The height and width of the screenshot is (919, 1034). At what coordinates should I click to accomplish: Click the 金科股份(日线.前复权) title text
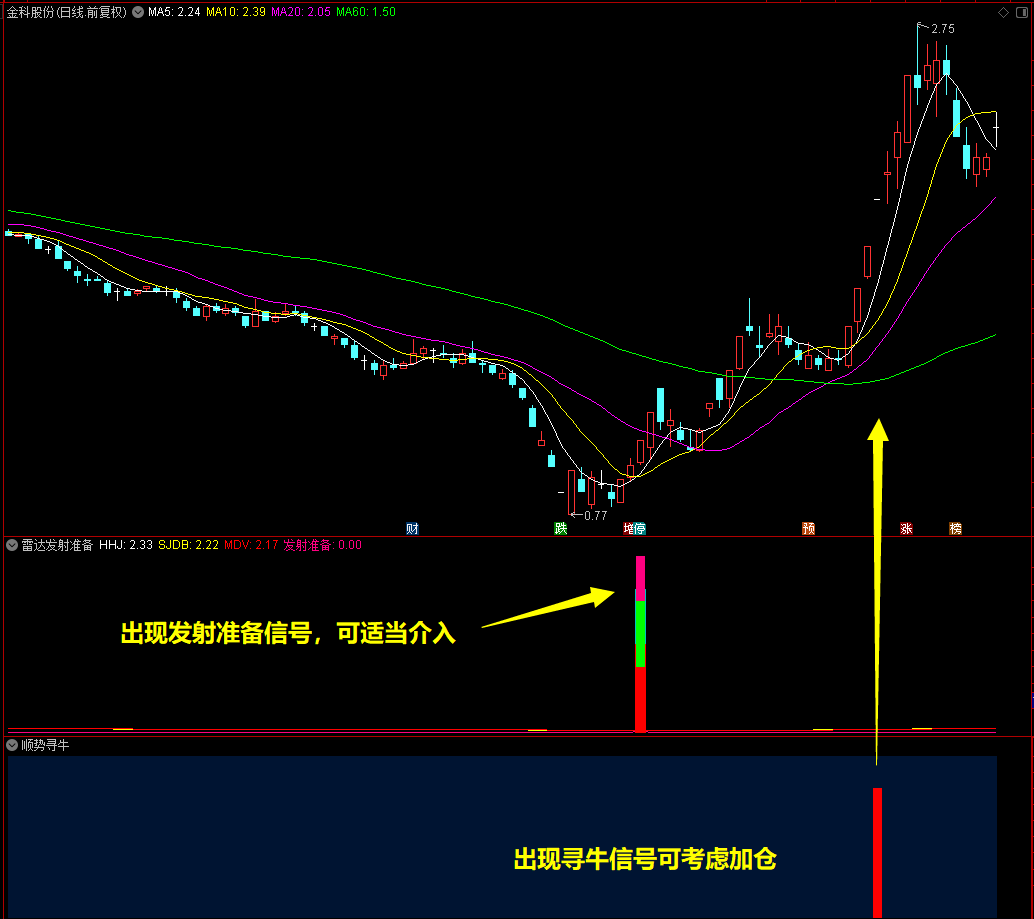66,12
